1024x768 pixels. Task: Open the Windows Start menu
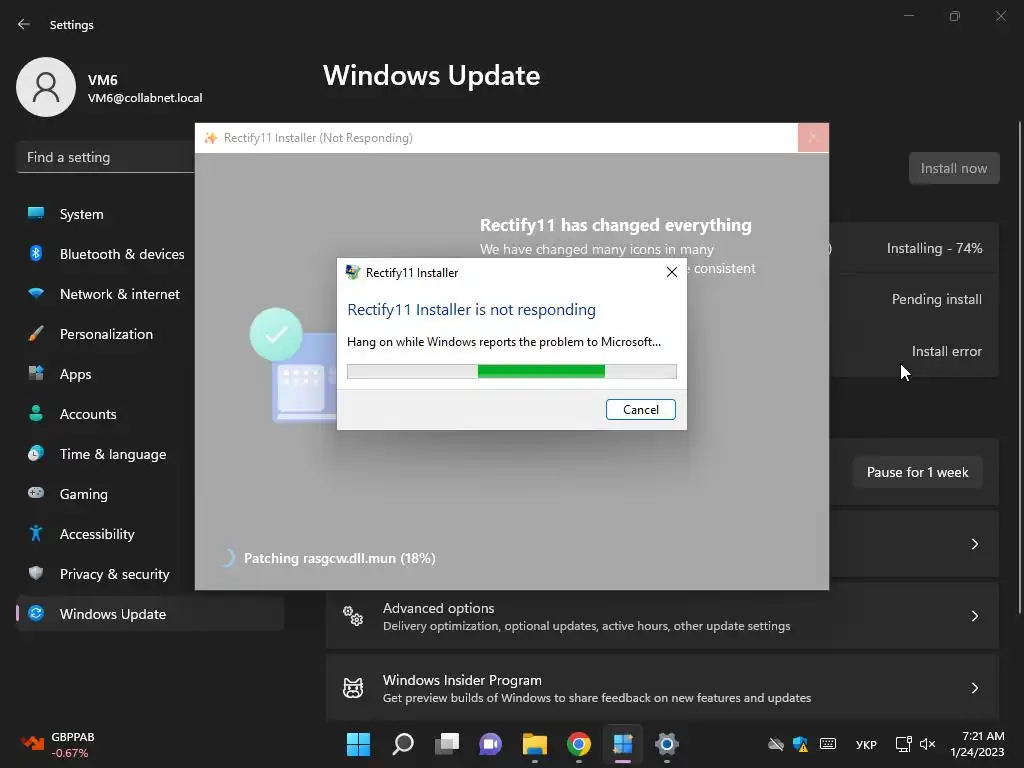point(358,744)
